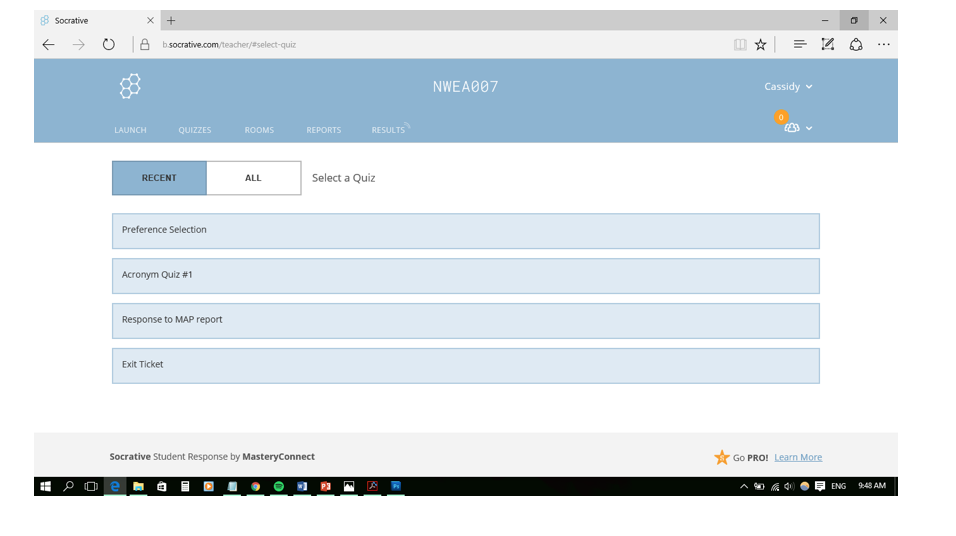
Task: Add page to favorites with star icon
Action: 761,45
